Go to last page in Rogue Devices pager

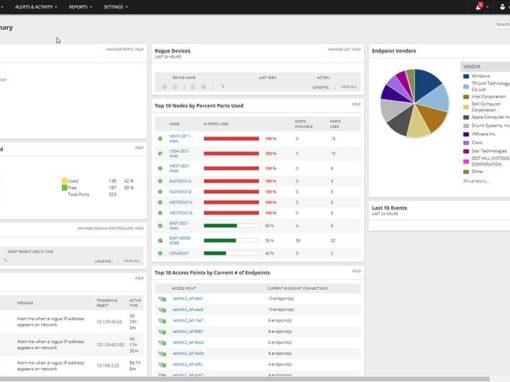[203, 87]
